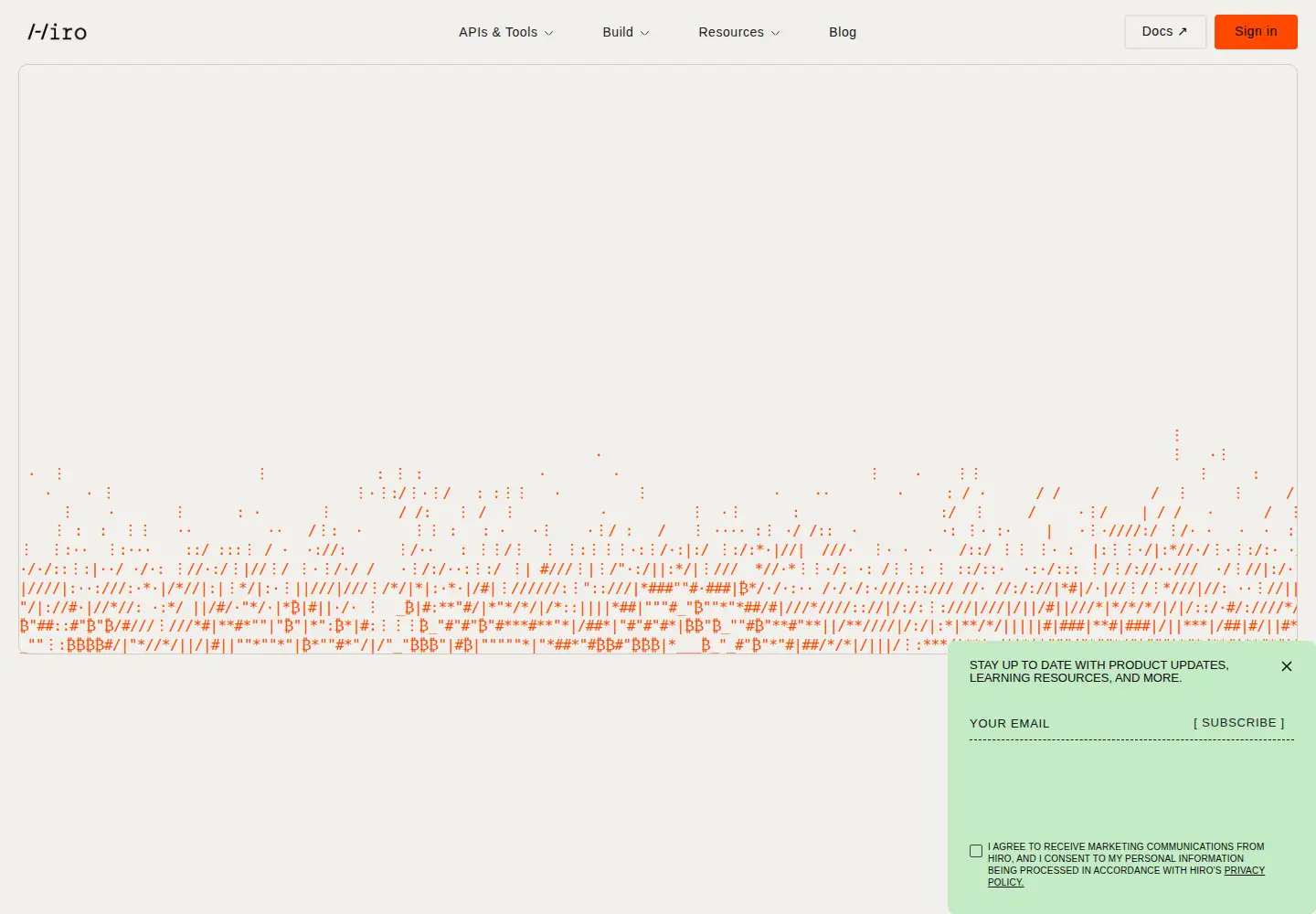Expand the Resources dropdown chevron
The width and height of the screenshot is (1316, 914).
coord(775,33)
